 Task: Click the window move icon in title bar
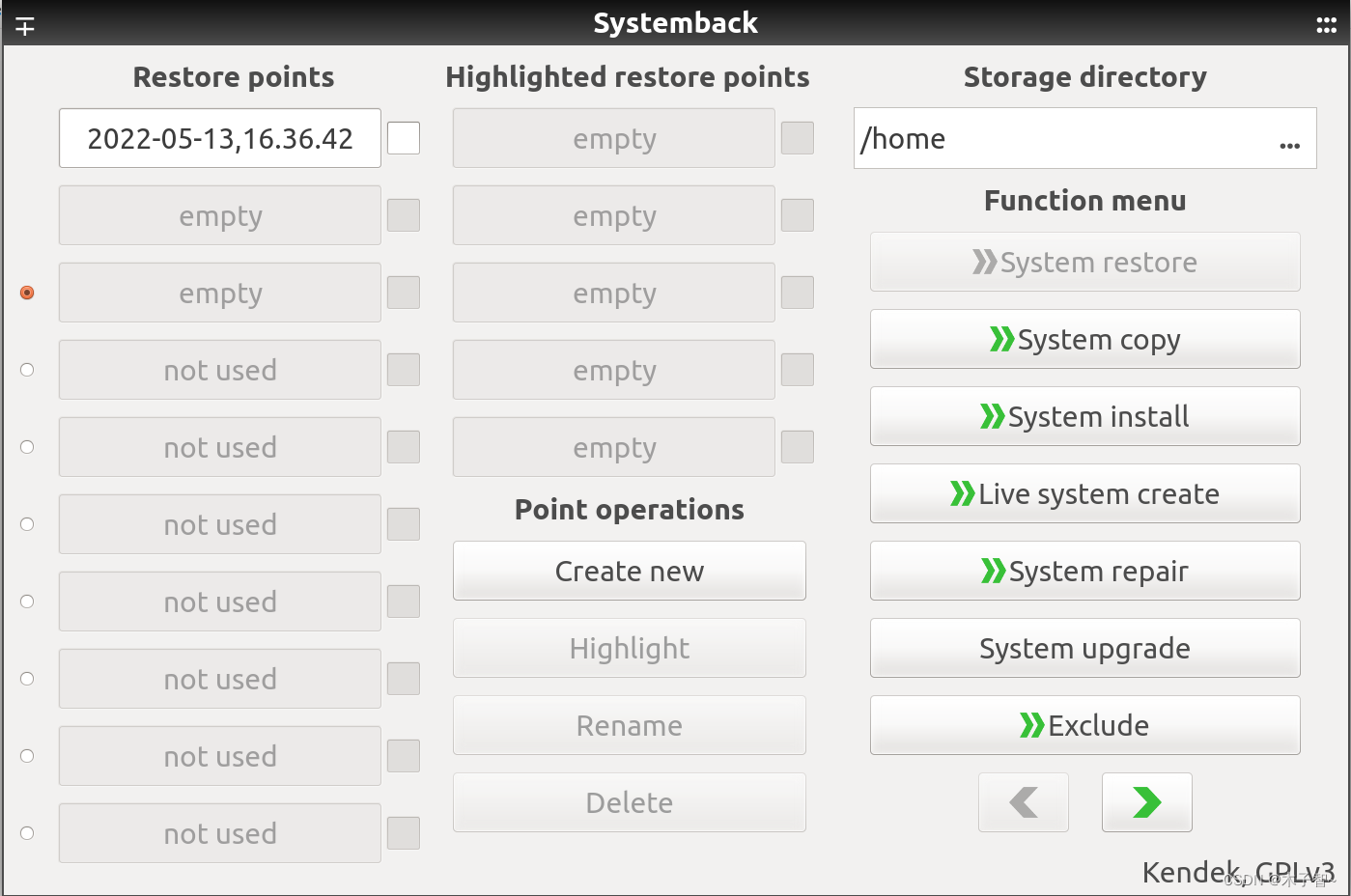pyautogui.click(x=25, y=26)
